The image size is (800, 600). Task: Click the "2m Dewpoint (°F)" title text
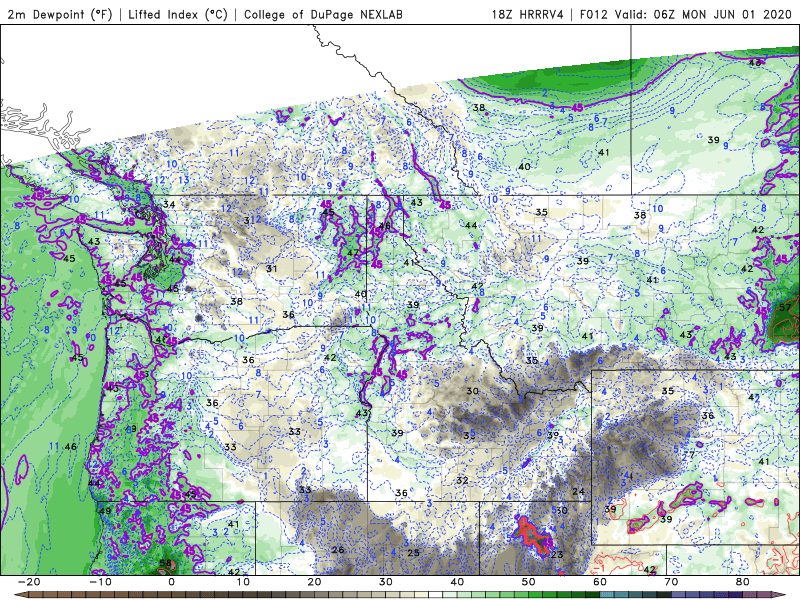click(x=60, y=14)
